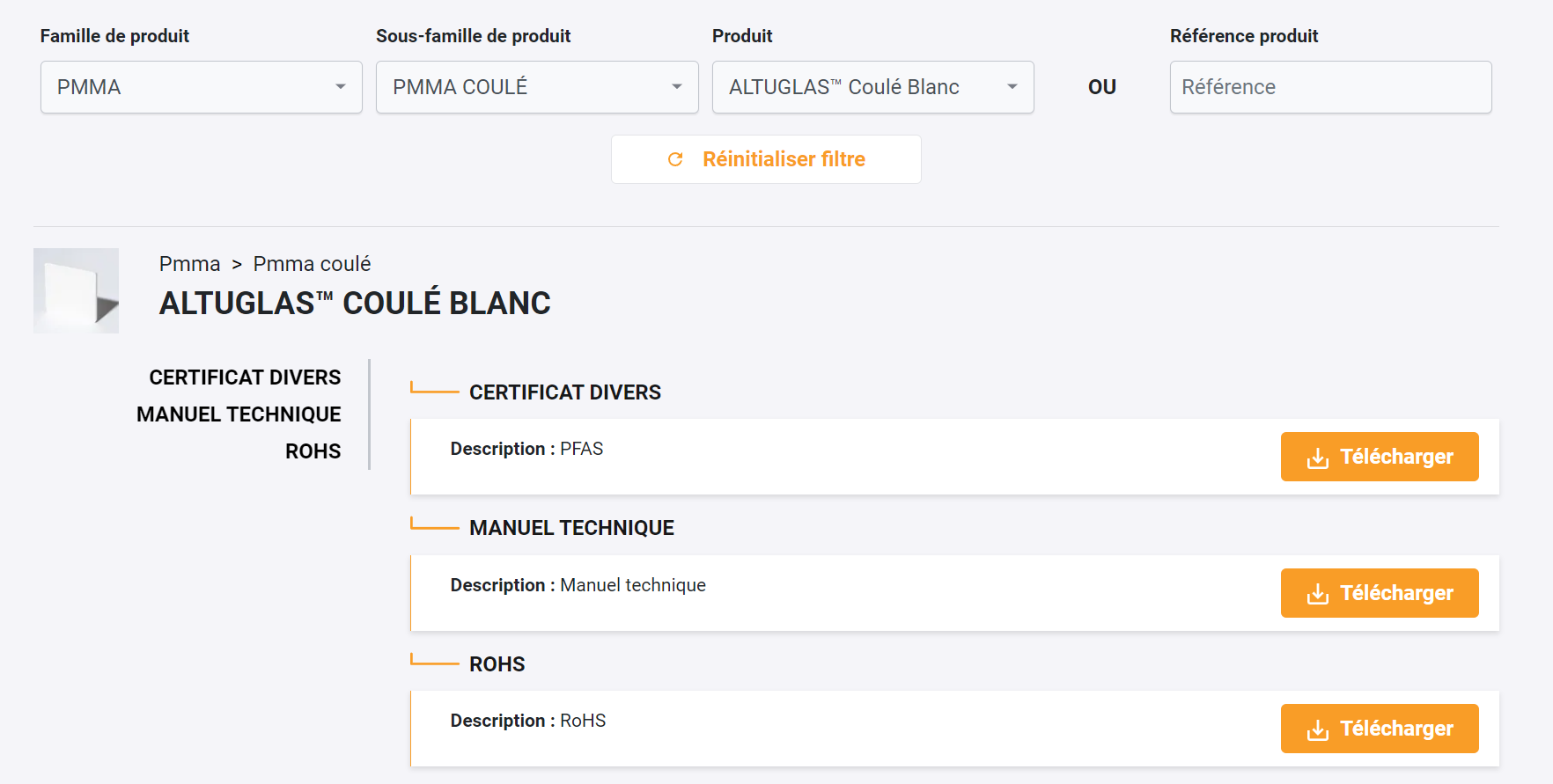Viewport: 1553px width, 784px height.
Task: Focus the Référence produit input field
Action: coord(1329,87)
